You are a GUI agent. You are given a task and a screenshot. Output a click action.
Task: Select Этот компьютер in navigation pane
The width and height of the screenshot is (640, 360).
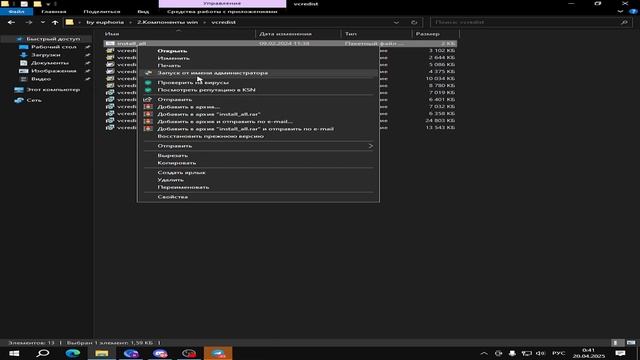pos(53,90)
